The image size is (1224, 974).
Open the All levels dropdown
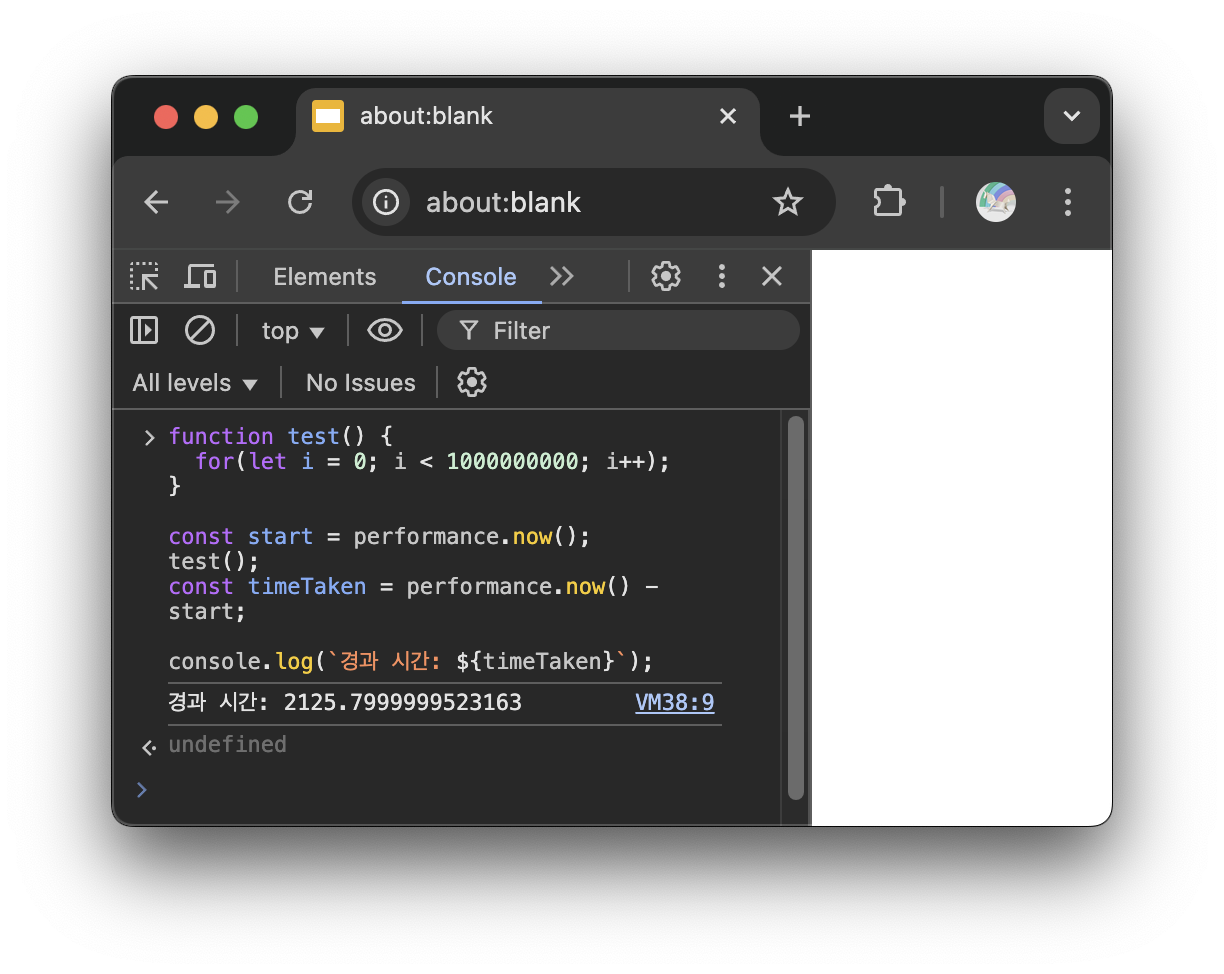195,383
